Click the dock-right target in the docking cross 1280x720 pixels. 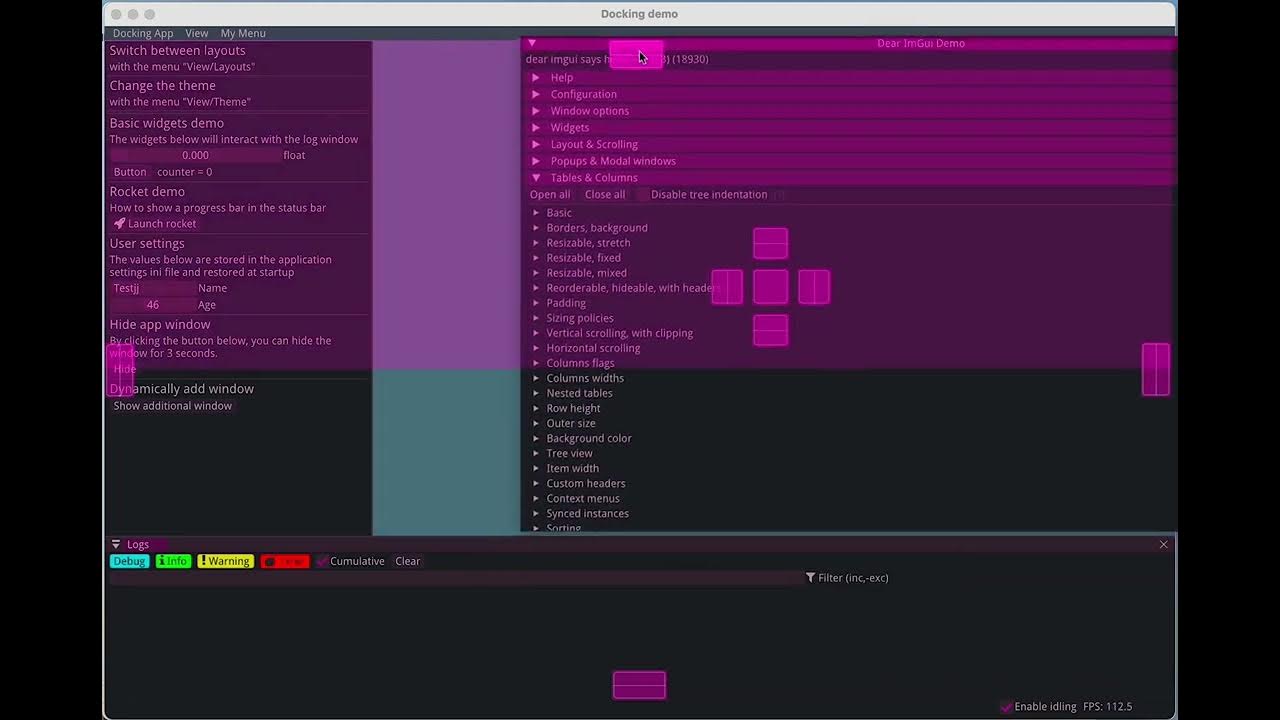click(x=814, y=287)
